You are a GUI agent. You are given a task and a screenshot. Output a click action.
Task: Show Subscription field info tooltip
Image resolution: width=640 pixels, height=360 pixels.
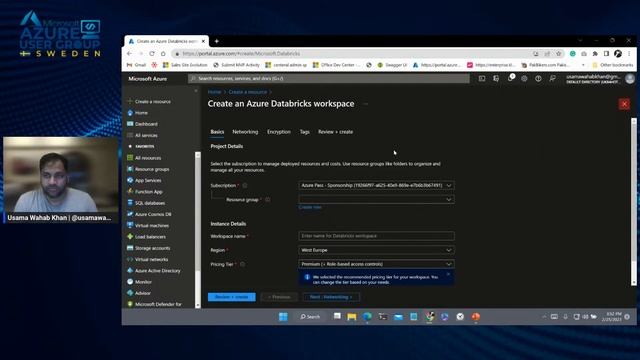[x=245, y=185]
